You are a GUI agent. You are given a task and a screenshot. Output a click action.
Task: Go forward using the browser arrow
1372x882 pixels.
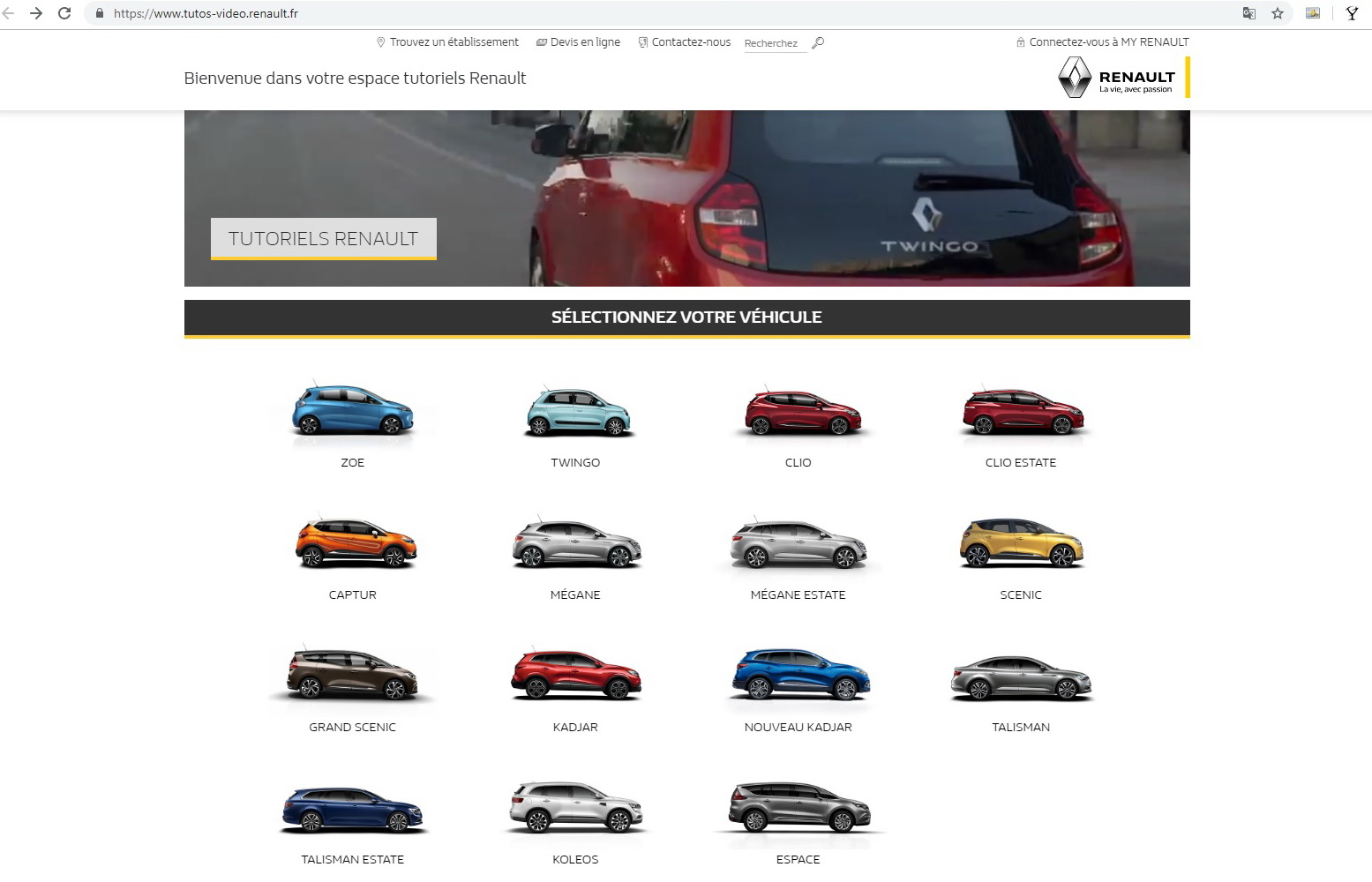click(x=36, y=13)
